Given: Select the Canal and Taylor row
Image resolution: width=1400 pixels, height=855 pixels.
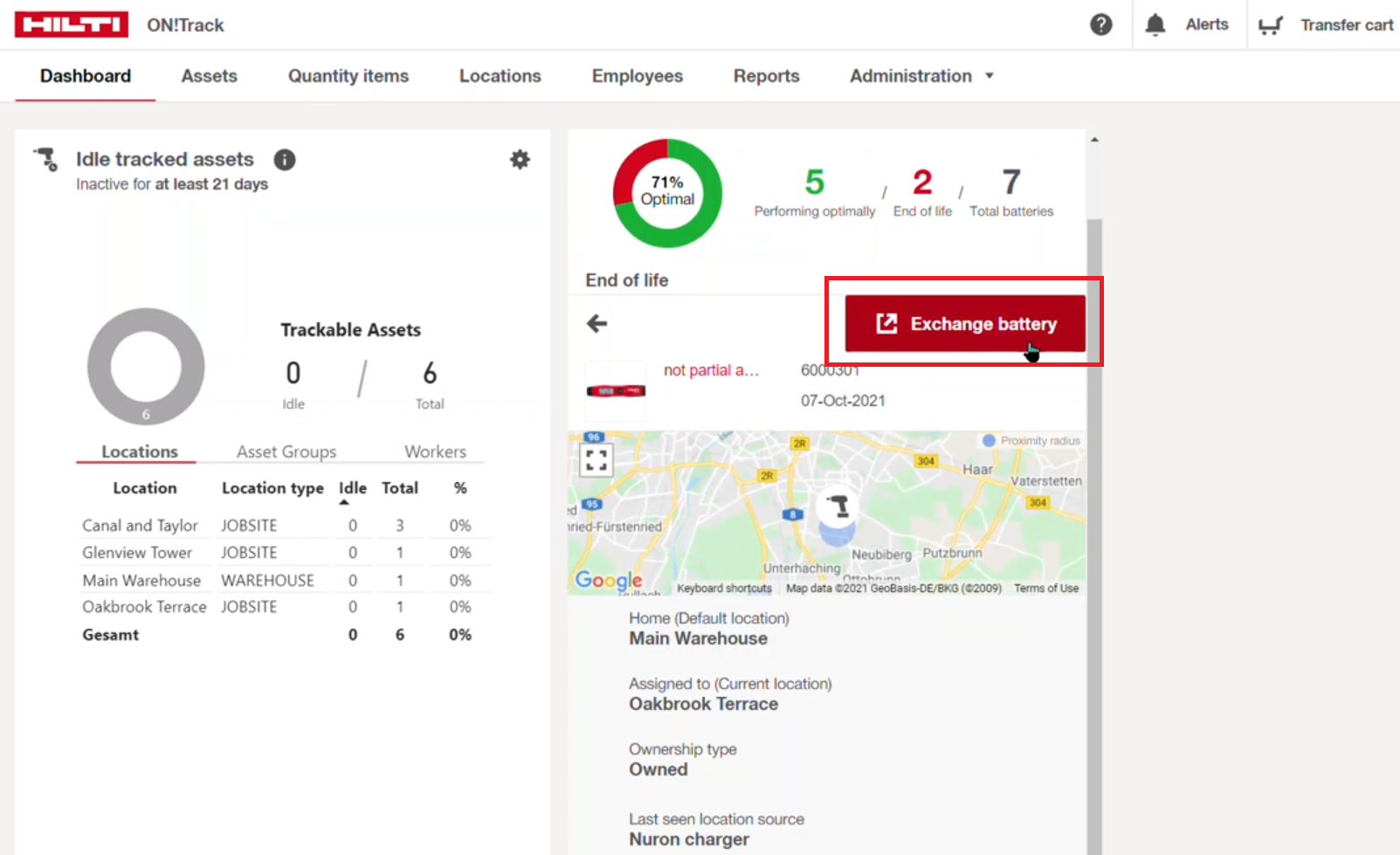Looking at the screenshot, I should [x=285, y=526].
